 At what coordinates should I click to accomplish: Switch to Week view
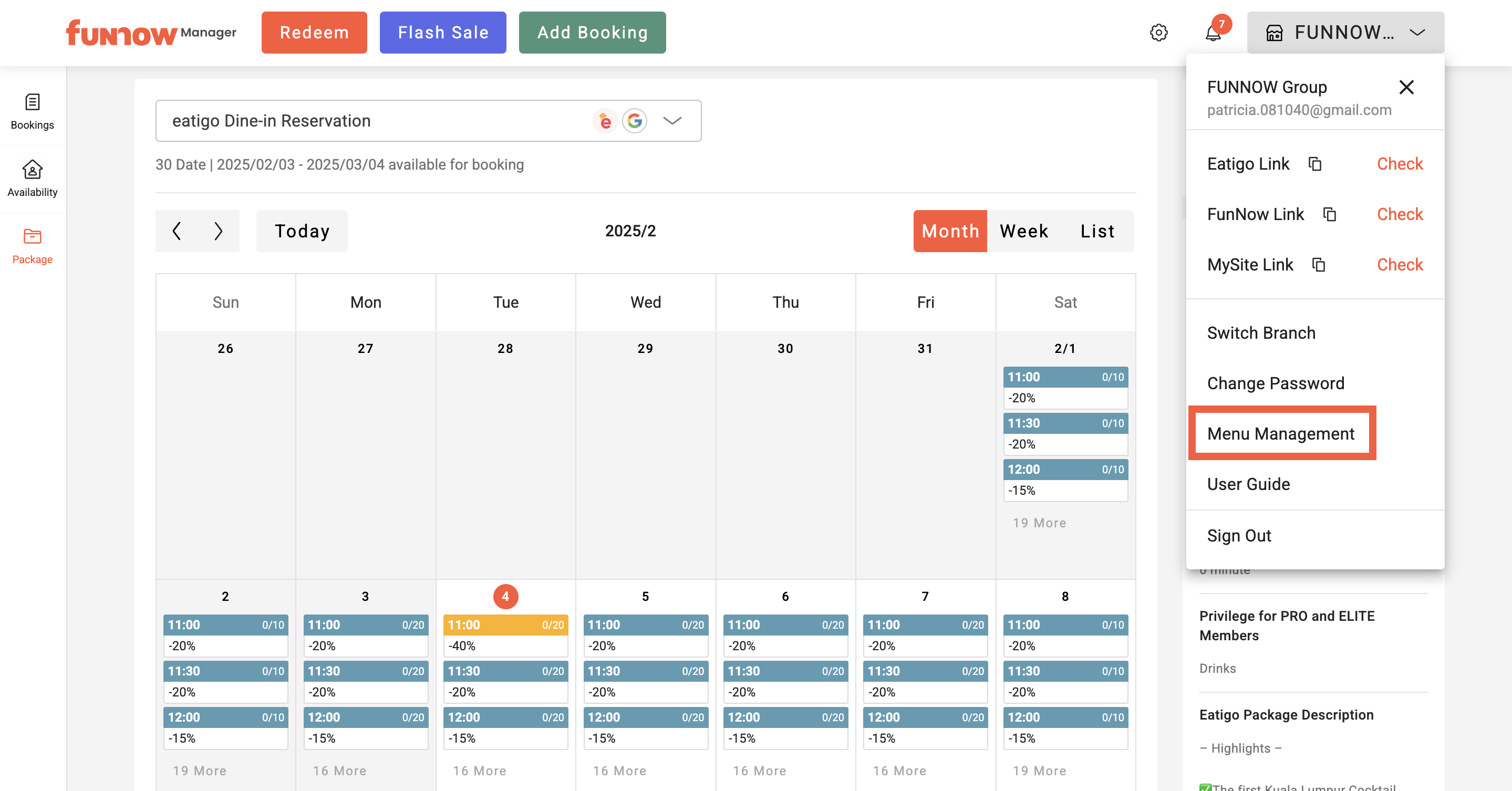[x=1024, y=231]
